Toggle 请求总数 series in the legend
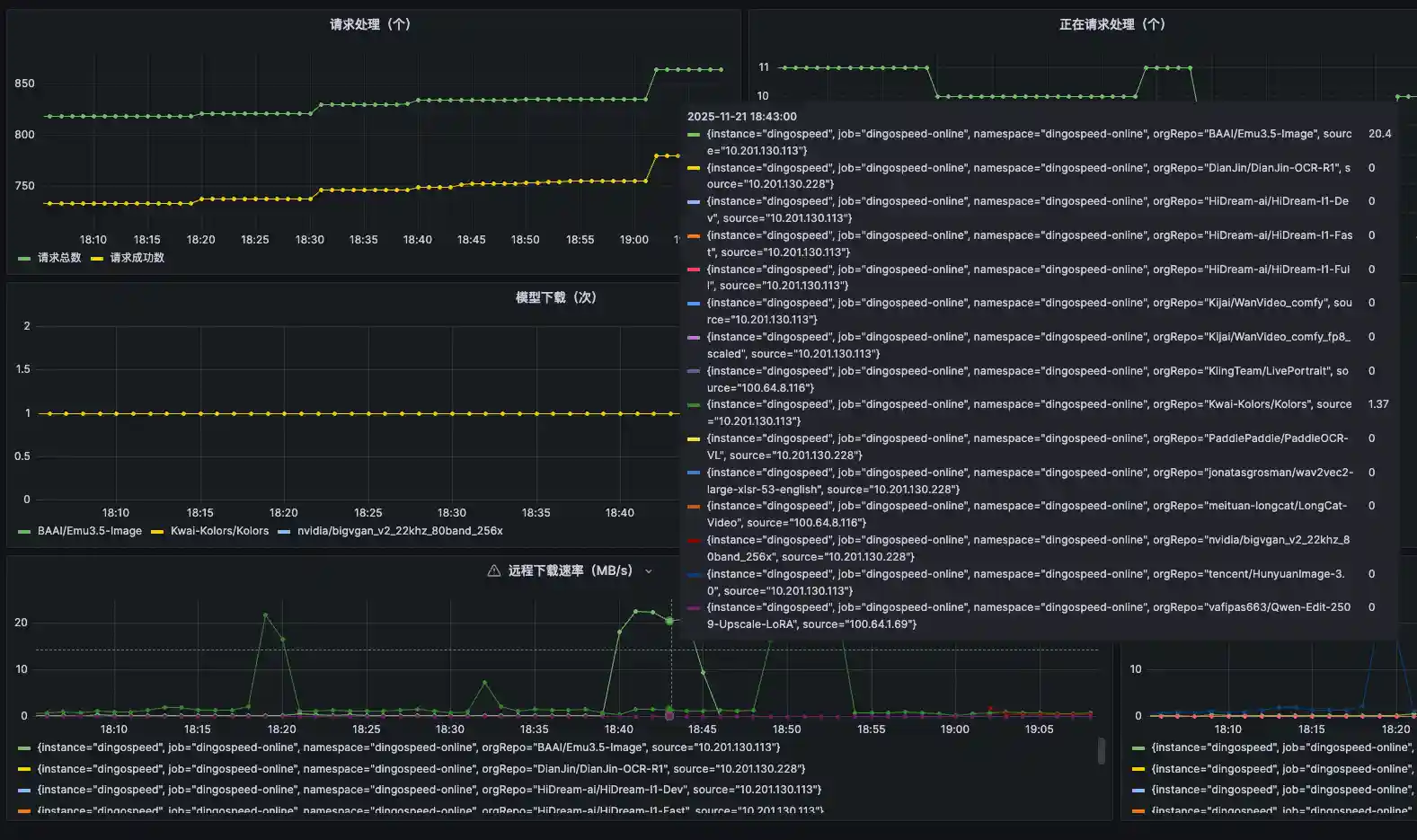 [x=59, y=258]
